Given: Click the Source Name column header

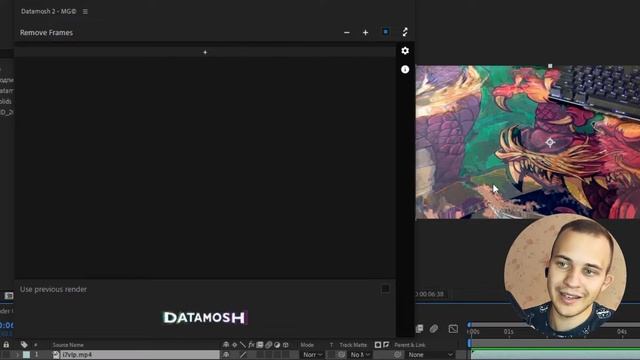Looking at the screenshot, I should click(68, 345).
